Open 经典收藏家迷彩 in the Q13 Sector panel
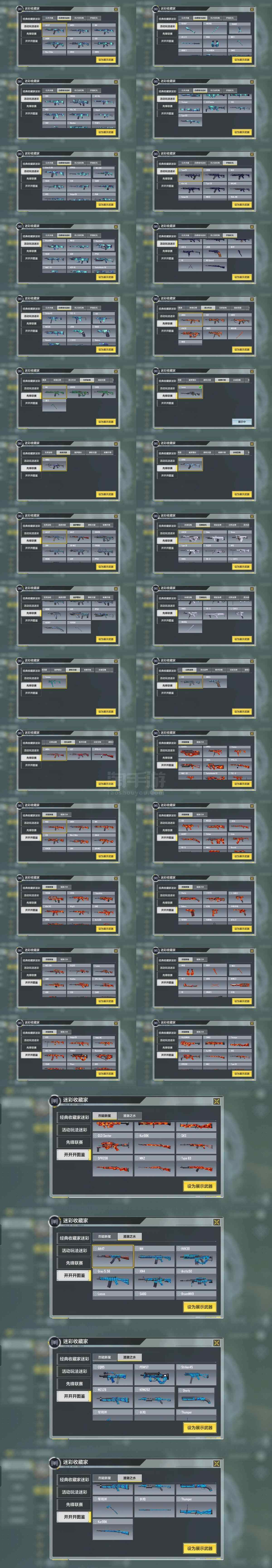 [74, 1118]
